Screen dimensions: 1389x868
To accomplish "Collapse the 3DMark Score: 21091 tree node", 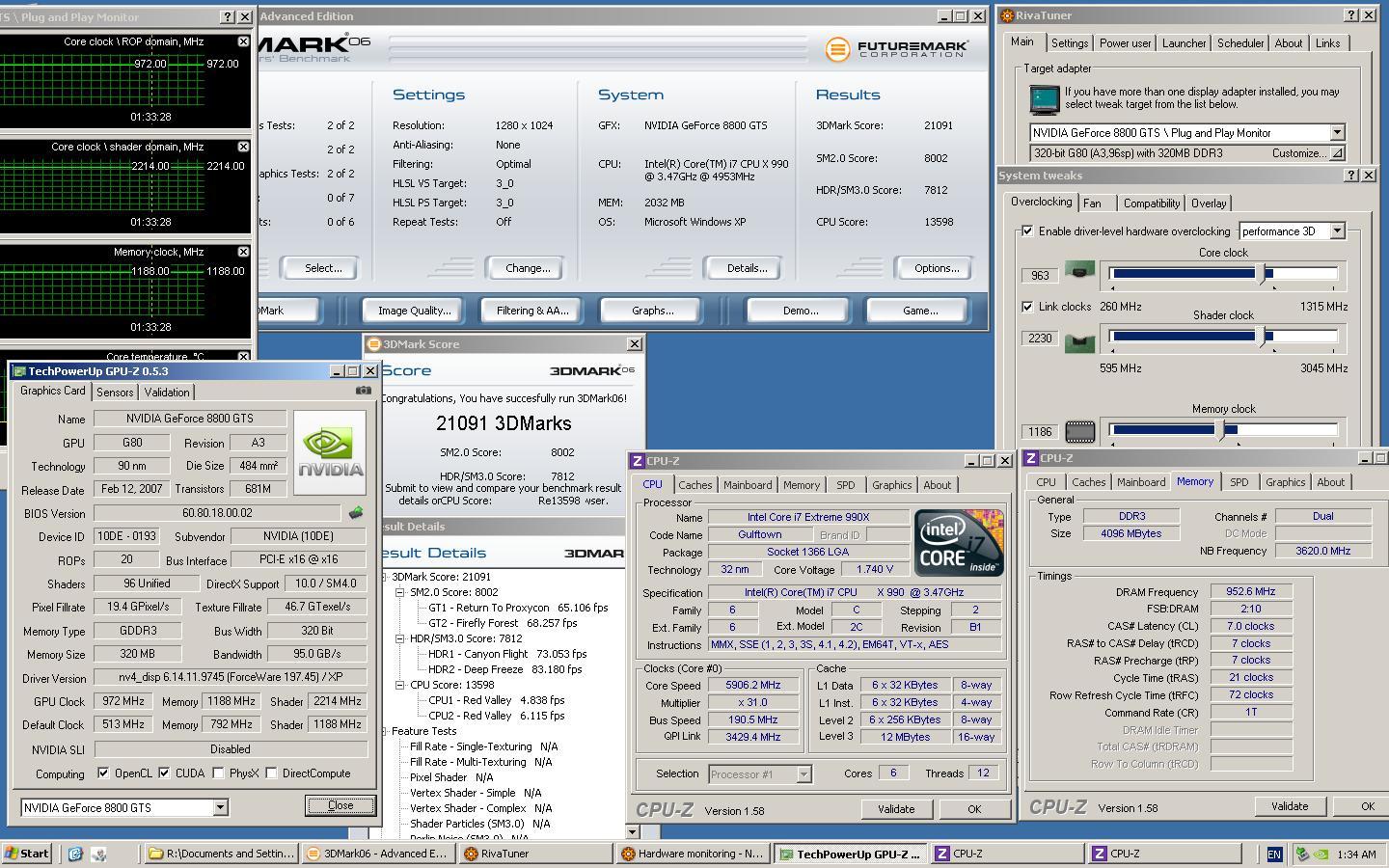I will pyautogui.click(x=385, y=577).
